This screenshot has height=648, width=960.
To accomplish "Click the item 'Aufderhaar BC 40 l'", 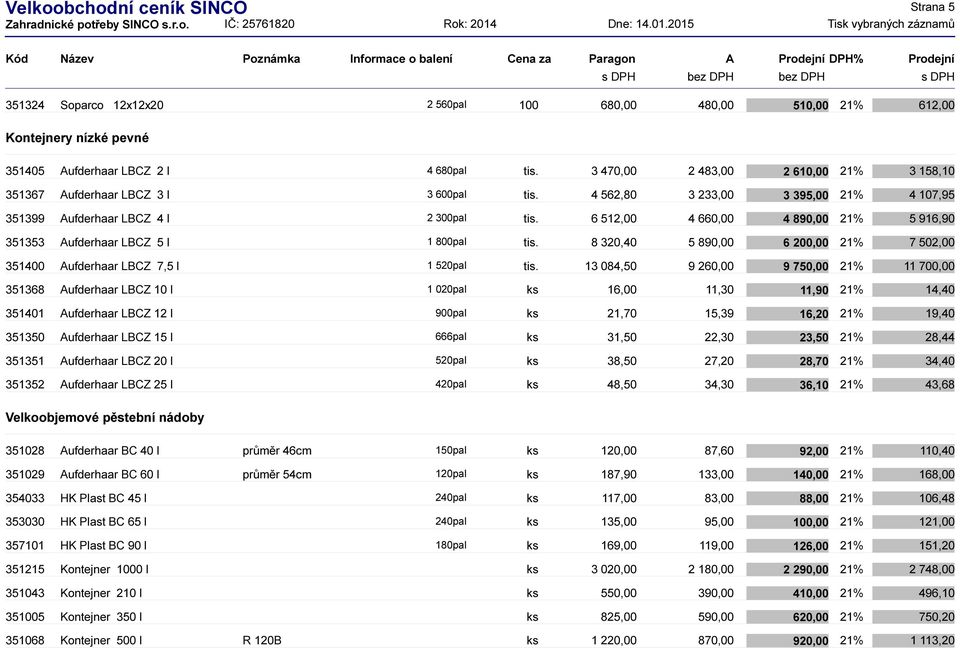I will coord(110,451).
